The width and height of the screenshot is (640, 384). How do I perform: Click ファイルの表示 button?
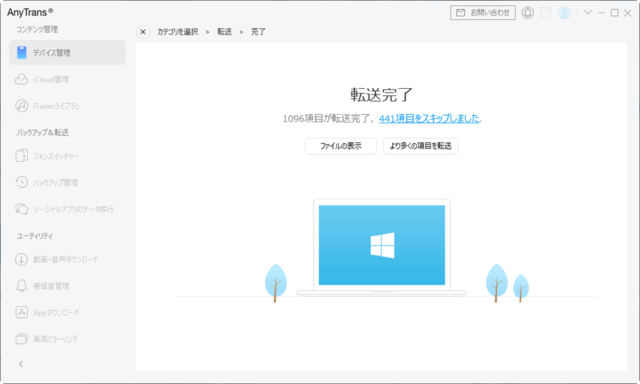[341, 146]
